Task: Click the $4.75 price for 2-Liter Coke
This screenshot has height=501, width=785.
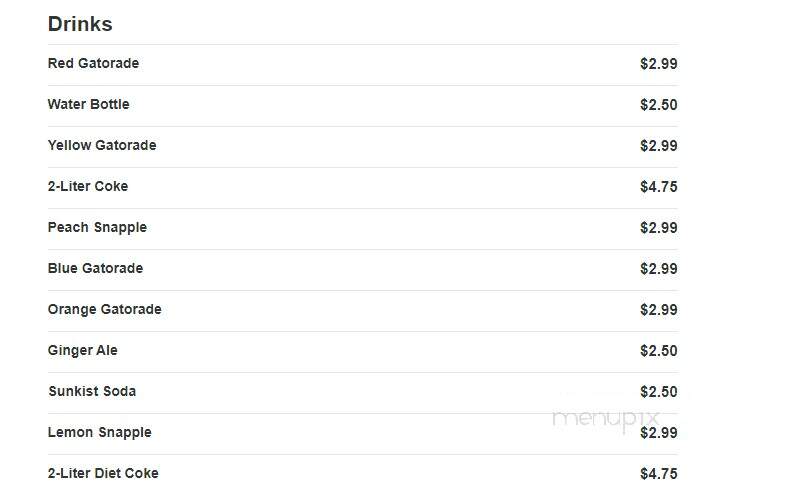Action: (x=659, y=187)
